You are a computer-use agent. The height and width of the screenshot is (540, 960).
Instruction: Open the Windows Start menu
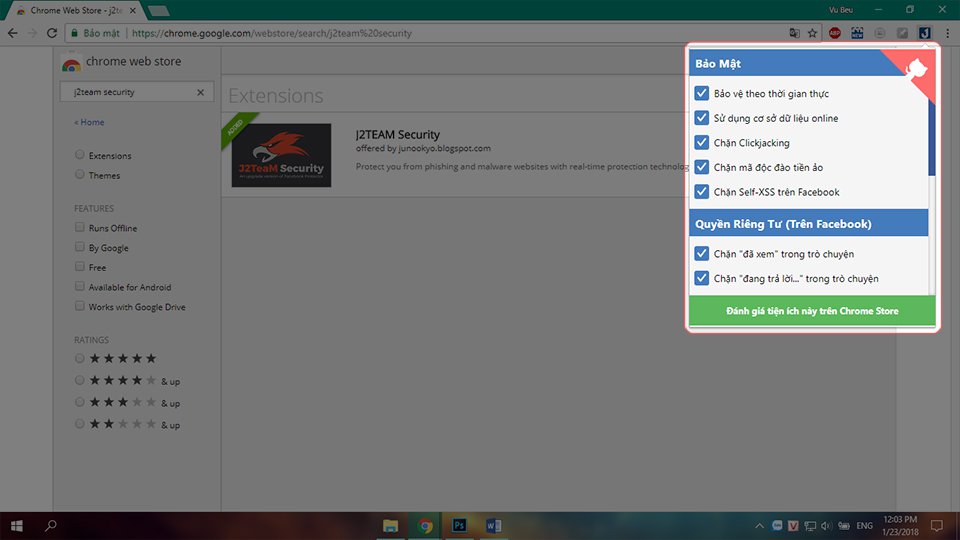coord(17,525)
